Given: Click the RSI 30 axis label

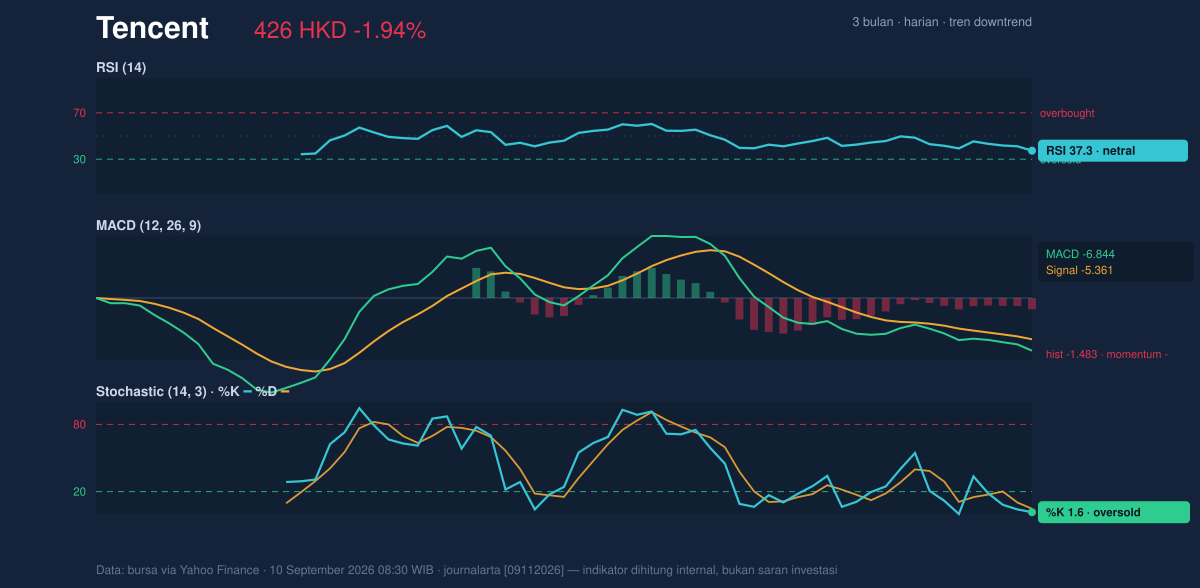Looking at the screenshot, I should [x=79, y=159].
